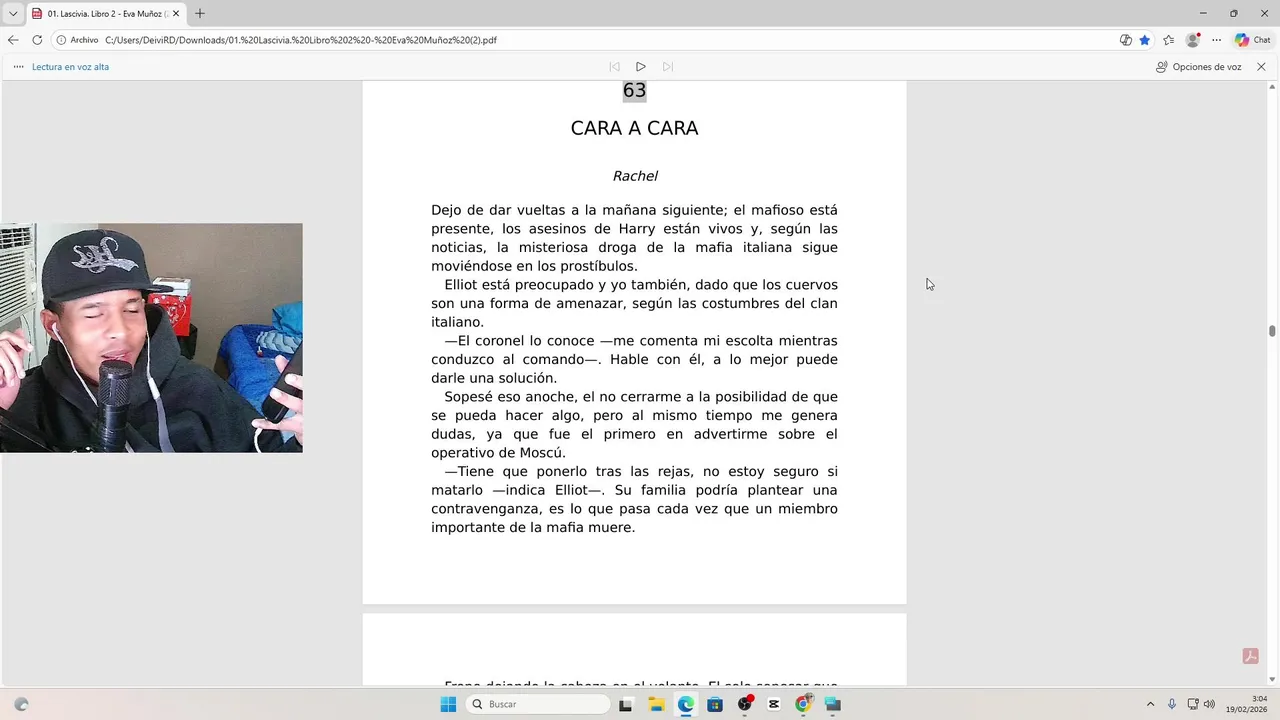The image size is (1280, 720).
Task: Open CapCut from taskbar
Action: (774, 704)
